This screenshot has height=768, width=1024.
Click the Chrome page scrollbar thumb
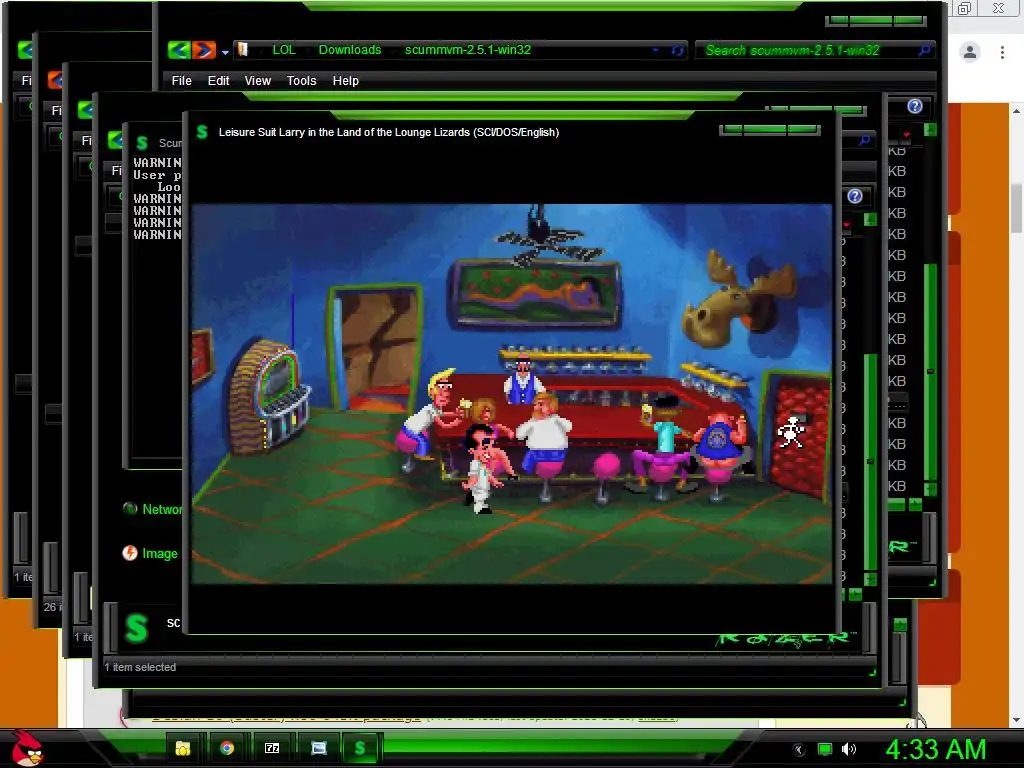pyautogui.click(x=1017, y=207)
